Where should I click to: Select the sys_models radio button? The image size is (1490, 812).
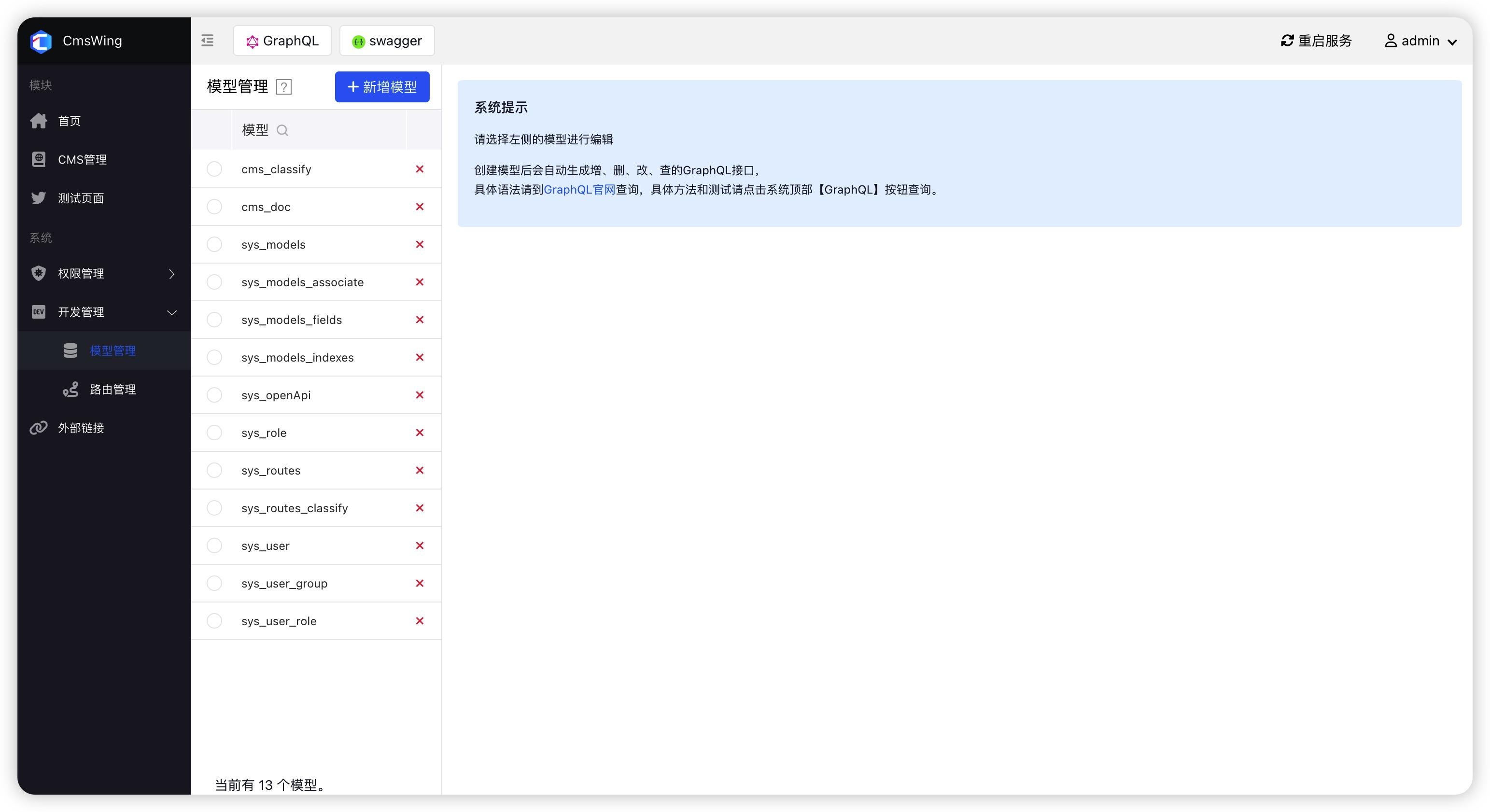[x=214, y=244]
